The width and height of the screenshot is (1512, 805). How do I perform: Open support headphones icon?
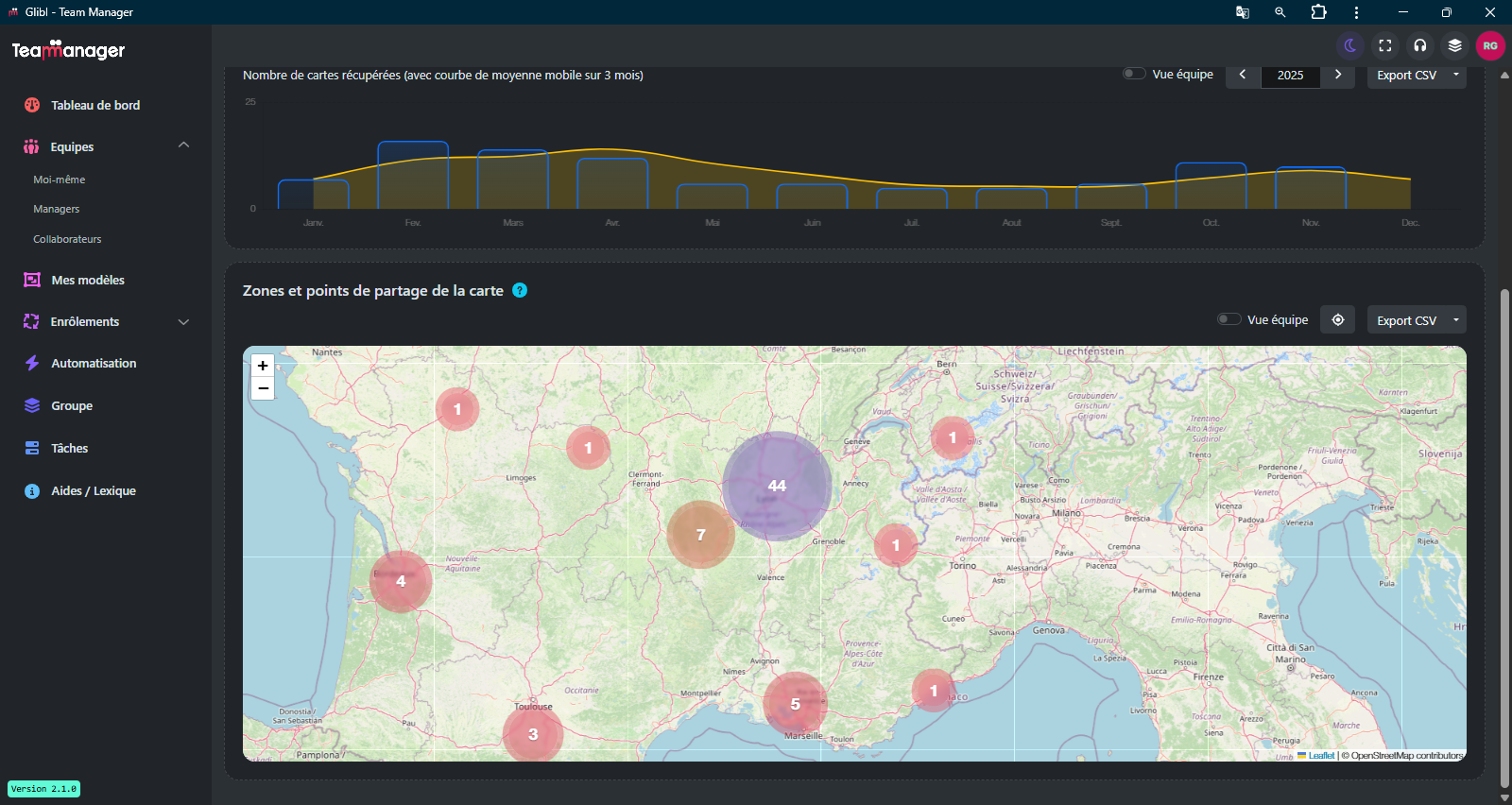(1420, 45)
